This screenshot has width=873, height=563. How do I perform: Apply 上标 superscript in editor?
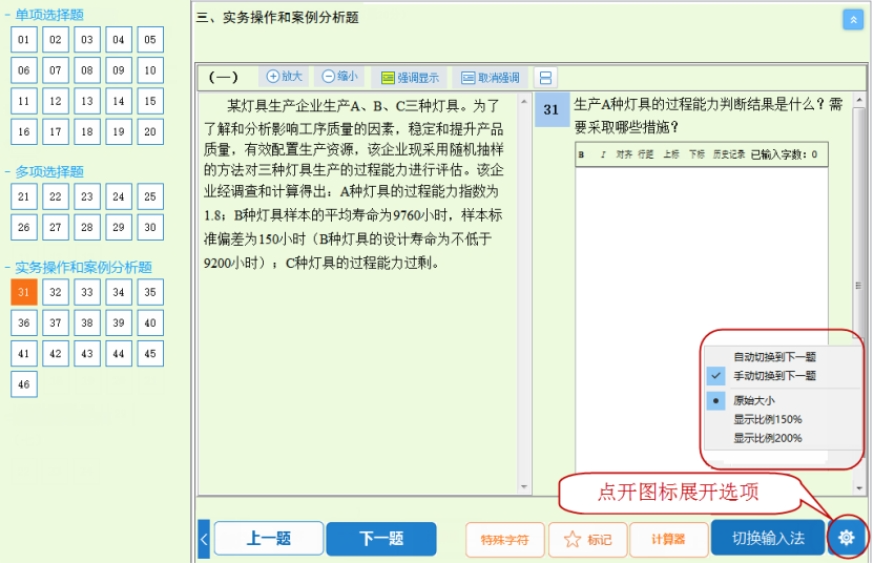tap(671, 154)
